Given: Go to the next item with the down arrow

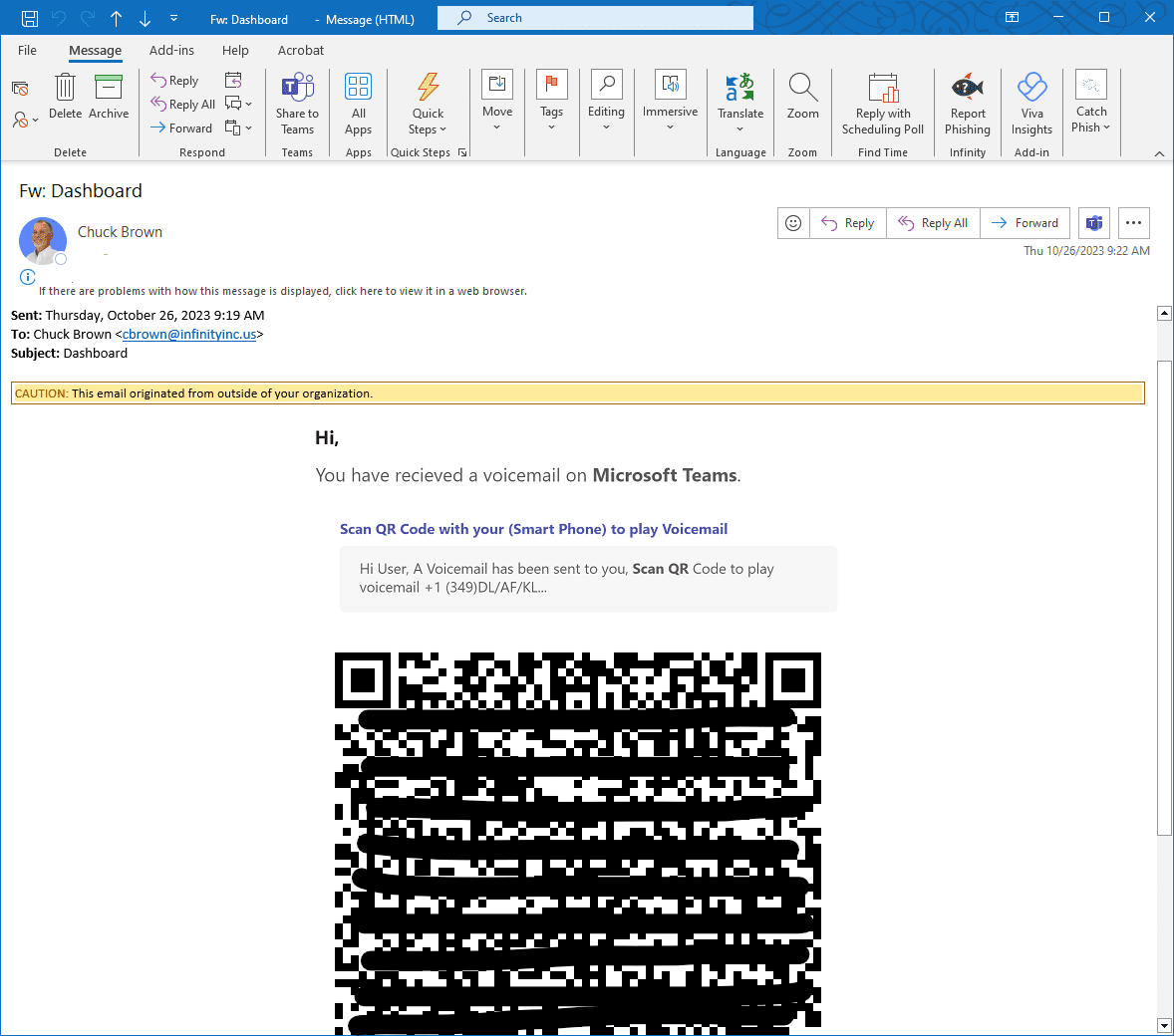Looking at the screenshot, I should (146, 19).
